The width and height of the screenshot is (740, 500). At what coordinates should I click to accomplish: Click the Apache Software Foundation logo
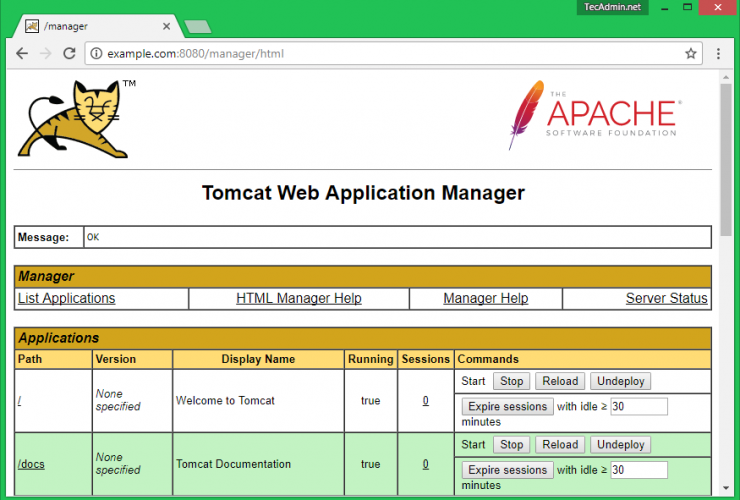click(x=595, y=115)
